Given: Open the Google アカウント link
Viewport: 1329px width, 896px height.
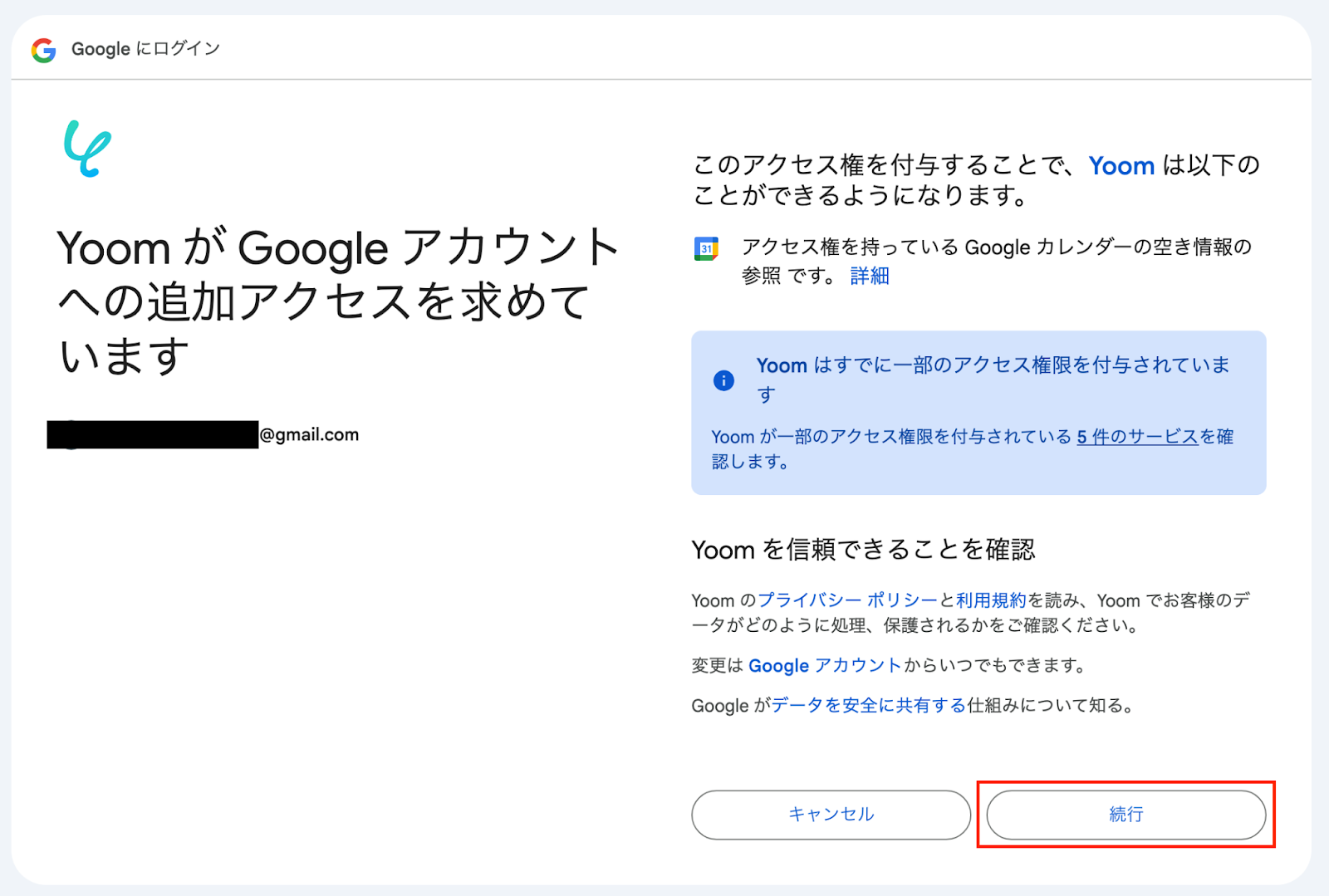Looking at the screenshot, I should coord(825,665).
